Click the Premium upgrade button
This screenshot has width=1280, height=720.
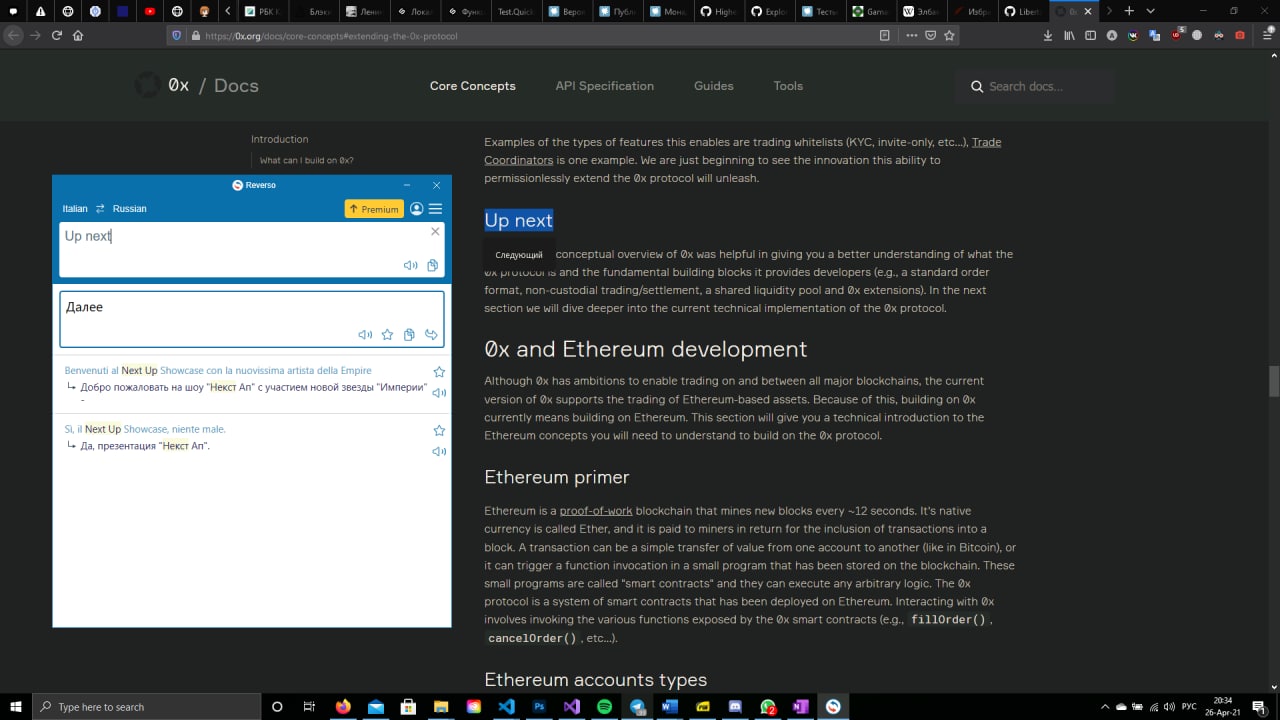374,209
